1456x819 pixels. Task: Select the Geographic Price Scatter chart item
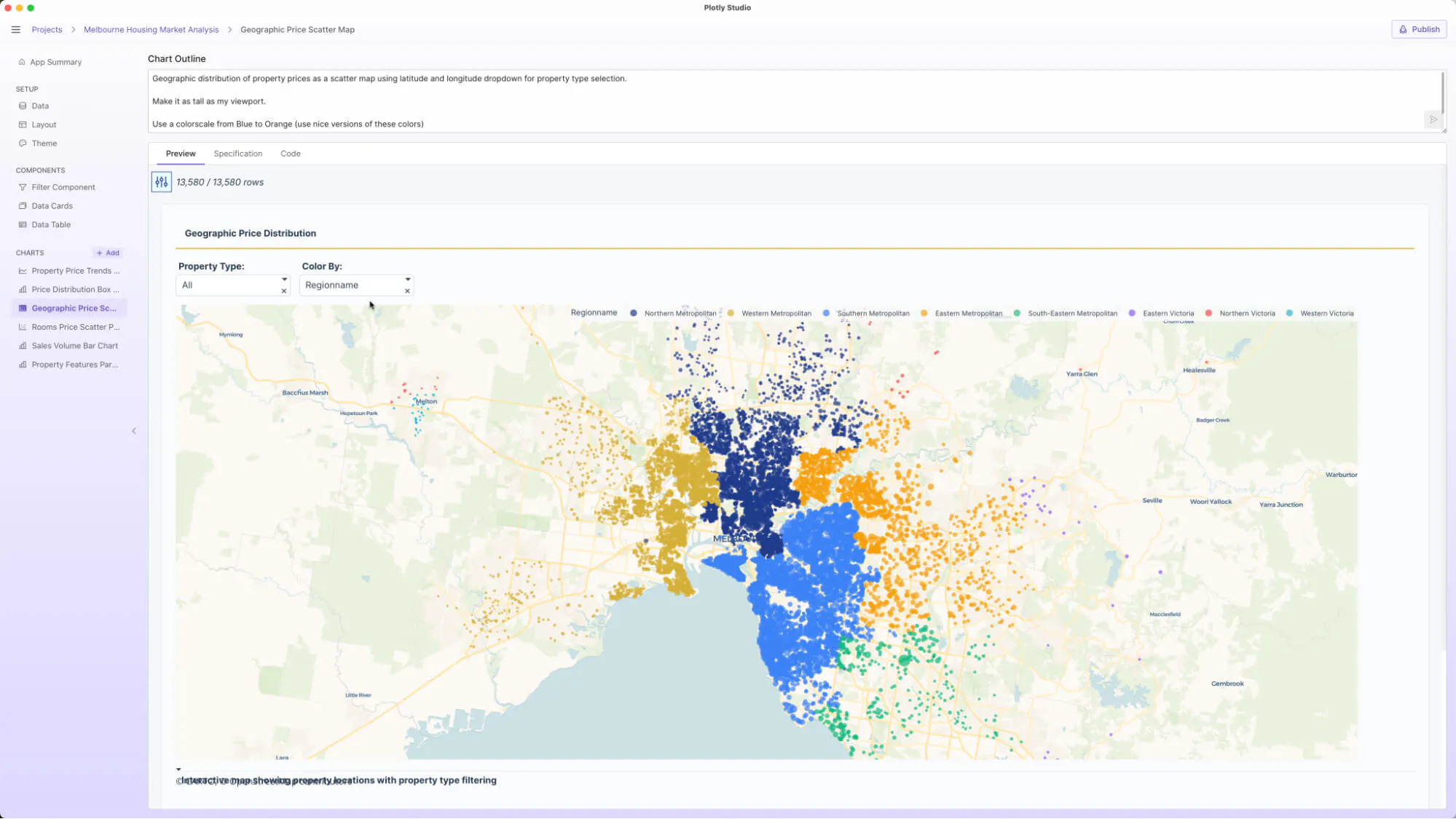(69, 309)
